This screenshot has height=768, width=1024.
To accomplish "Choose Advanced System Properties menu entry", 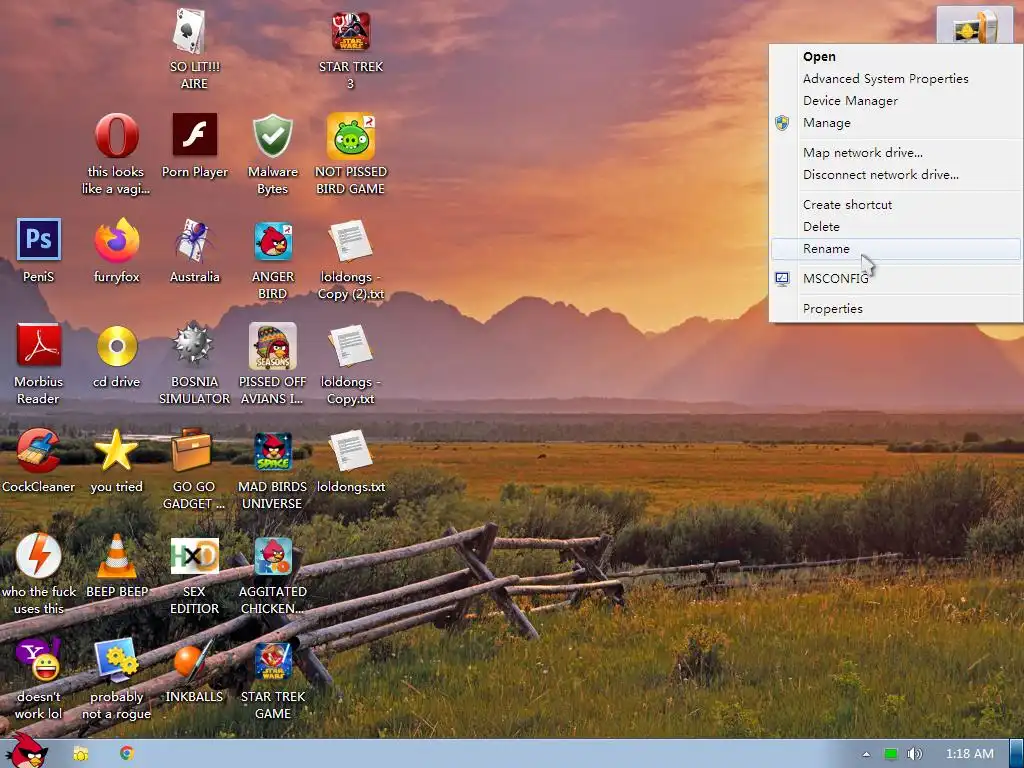I will 895,79.
